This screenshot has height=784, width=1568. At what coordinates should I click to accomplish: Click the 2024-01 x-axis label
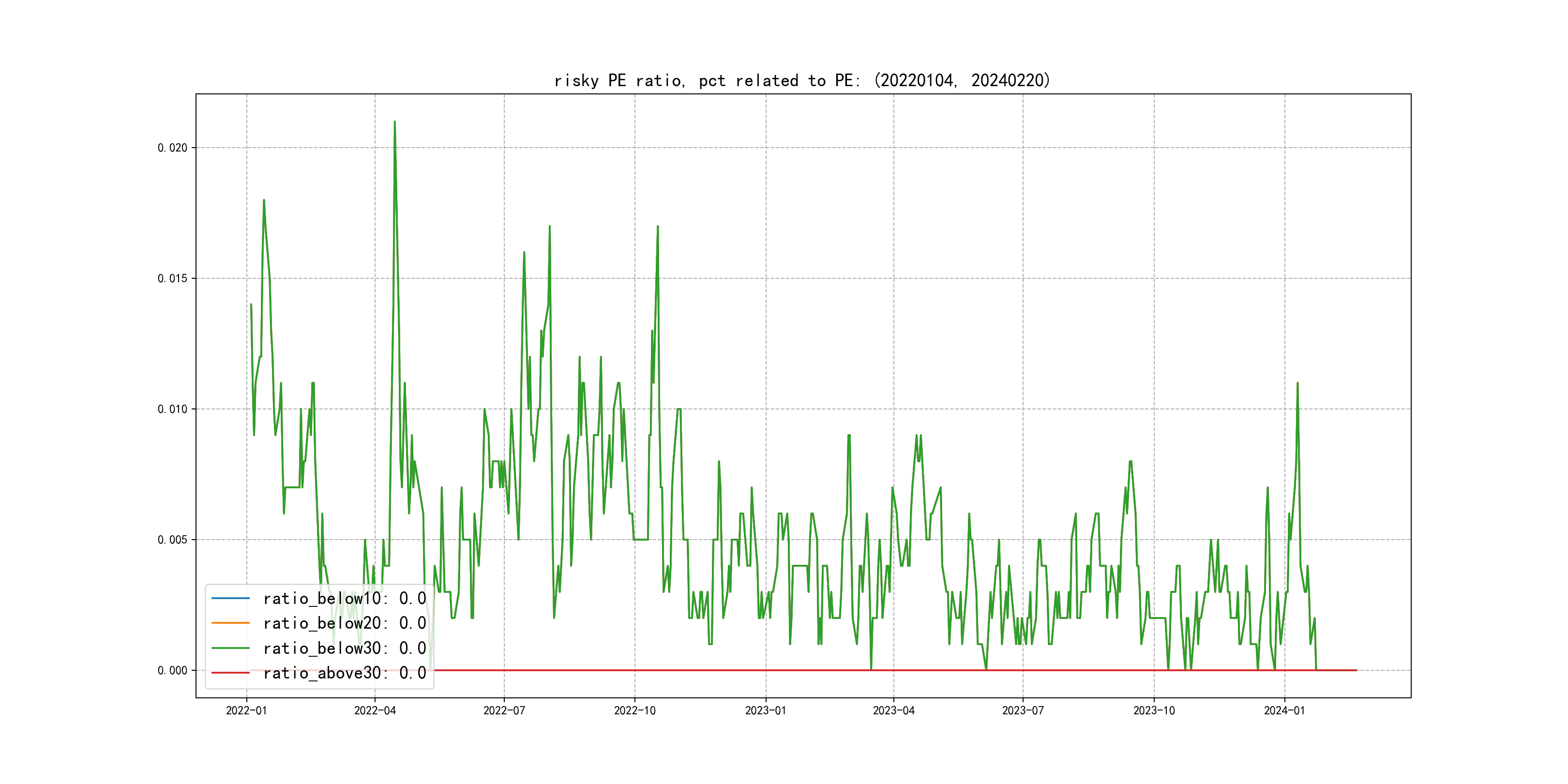pyautogui.click(x=1284, y=711)
